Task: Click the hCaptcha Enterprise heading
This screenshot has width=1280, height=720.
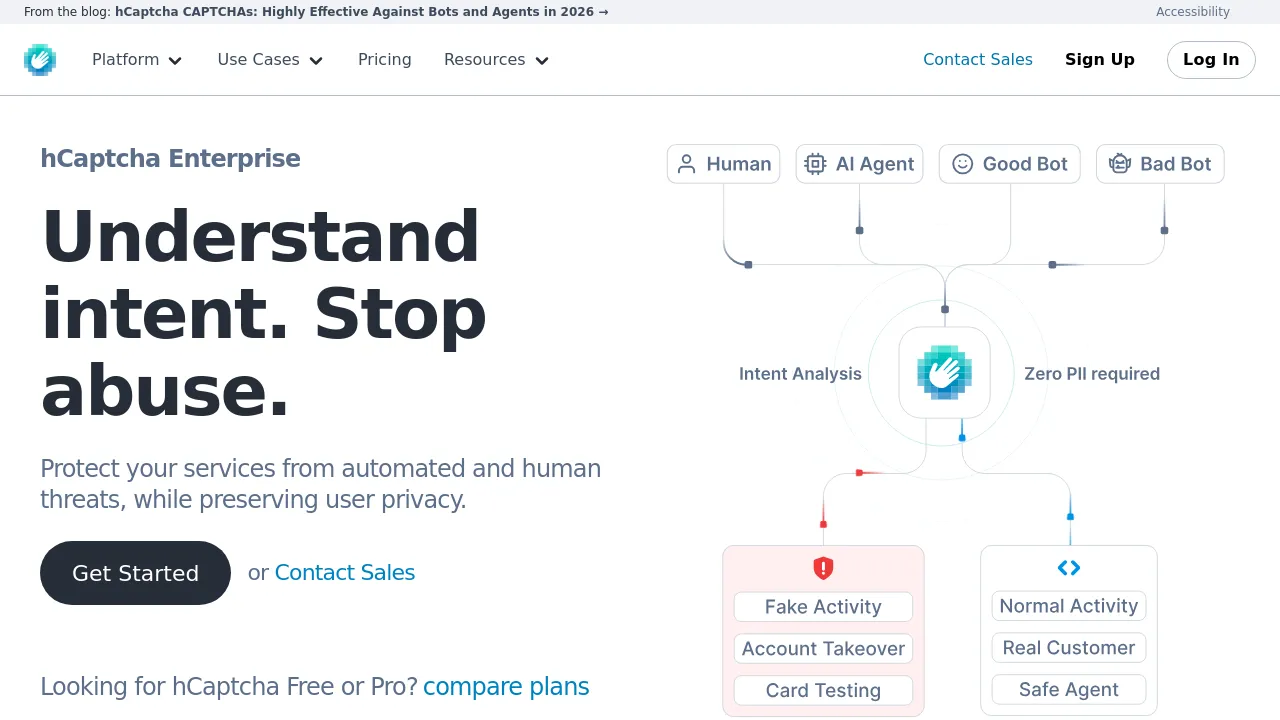Action: 170,159
